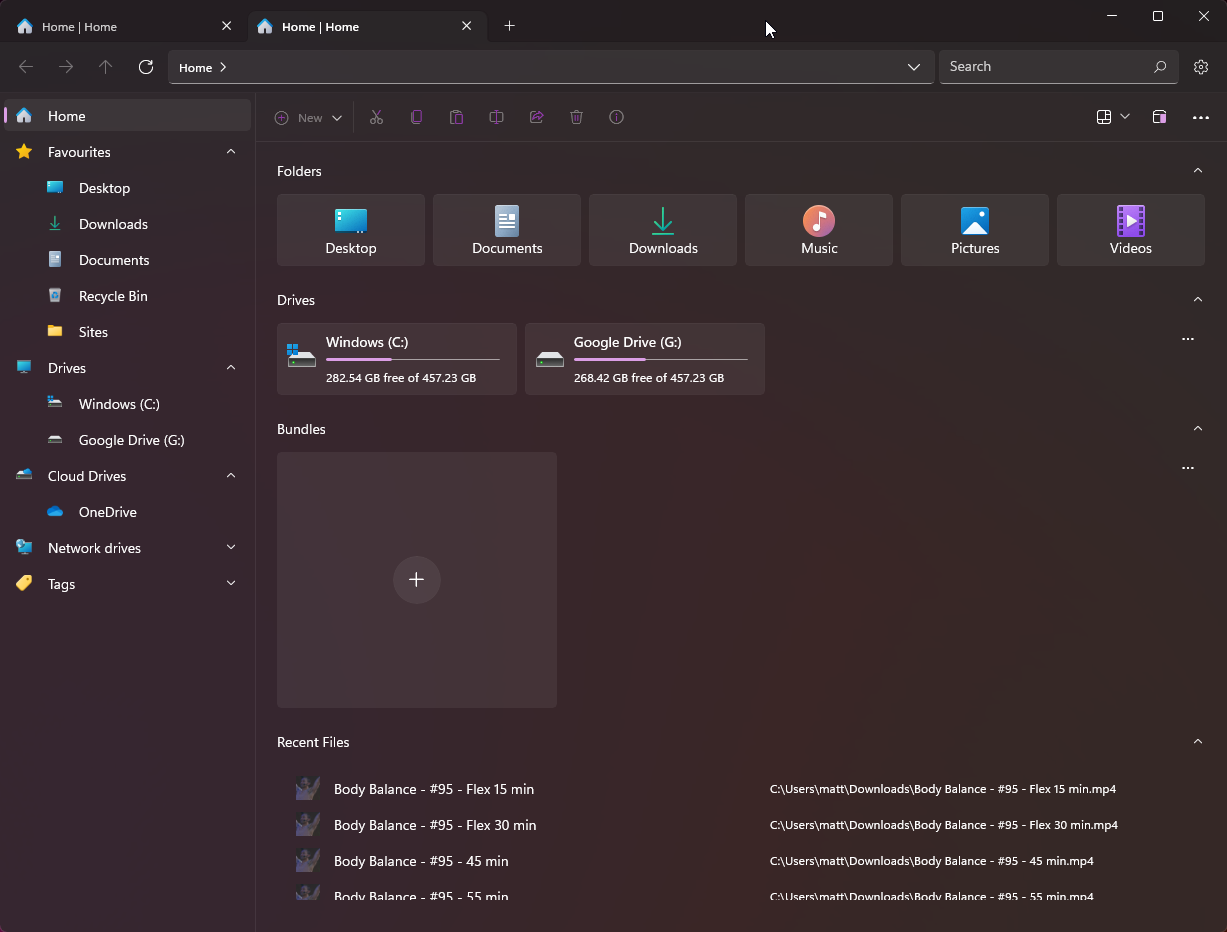Click the Refresh icon

(146, 67)
